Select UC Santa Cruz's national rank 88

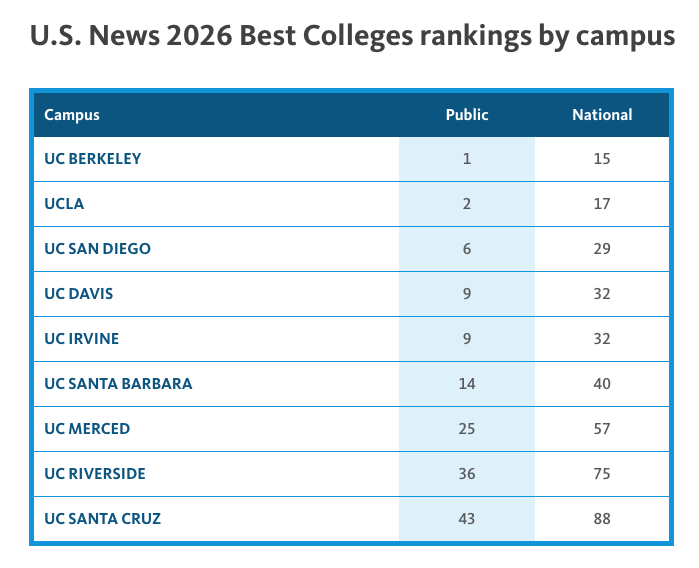point(601,518)
